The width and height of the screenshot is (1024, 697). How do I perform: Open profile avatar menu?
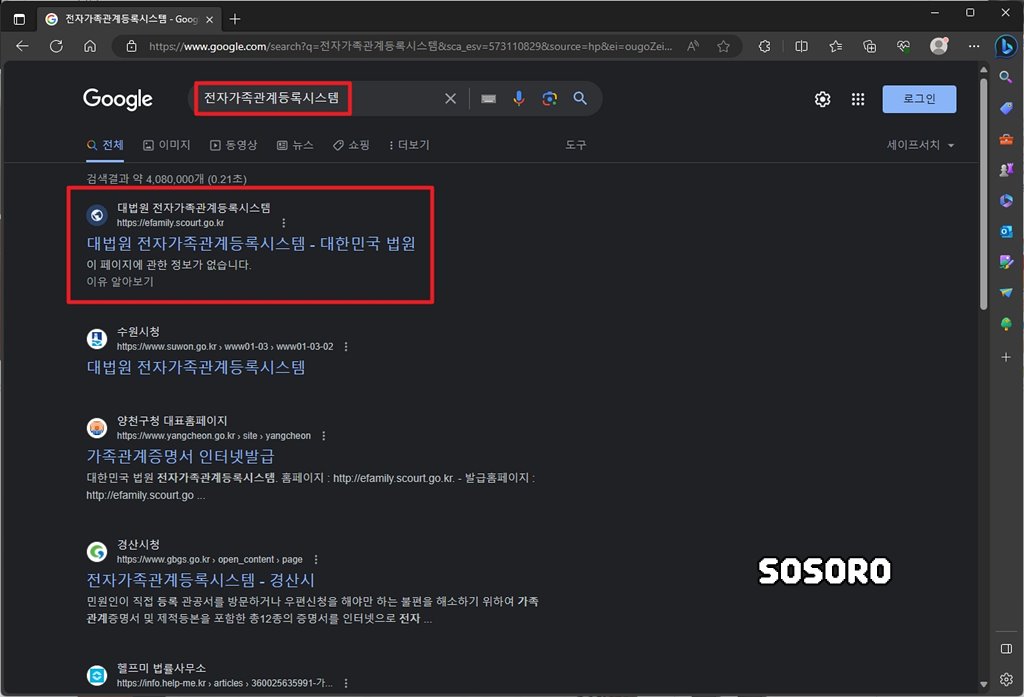938,46
